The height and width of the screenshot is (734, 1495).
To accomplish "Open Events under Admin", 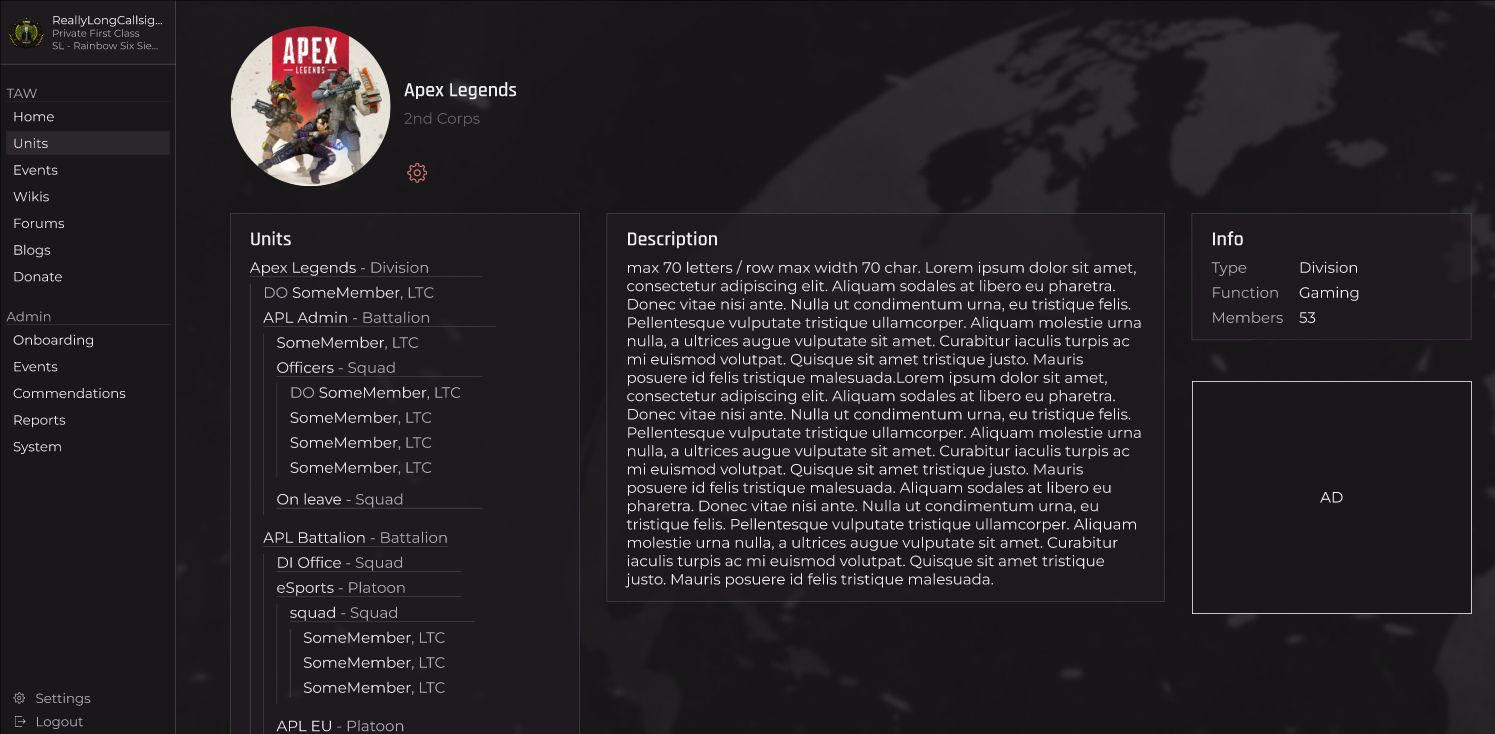I will (x=35, y=367).
